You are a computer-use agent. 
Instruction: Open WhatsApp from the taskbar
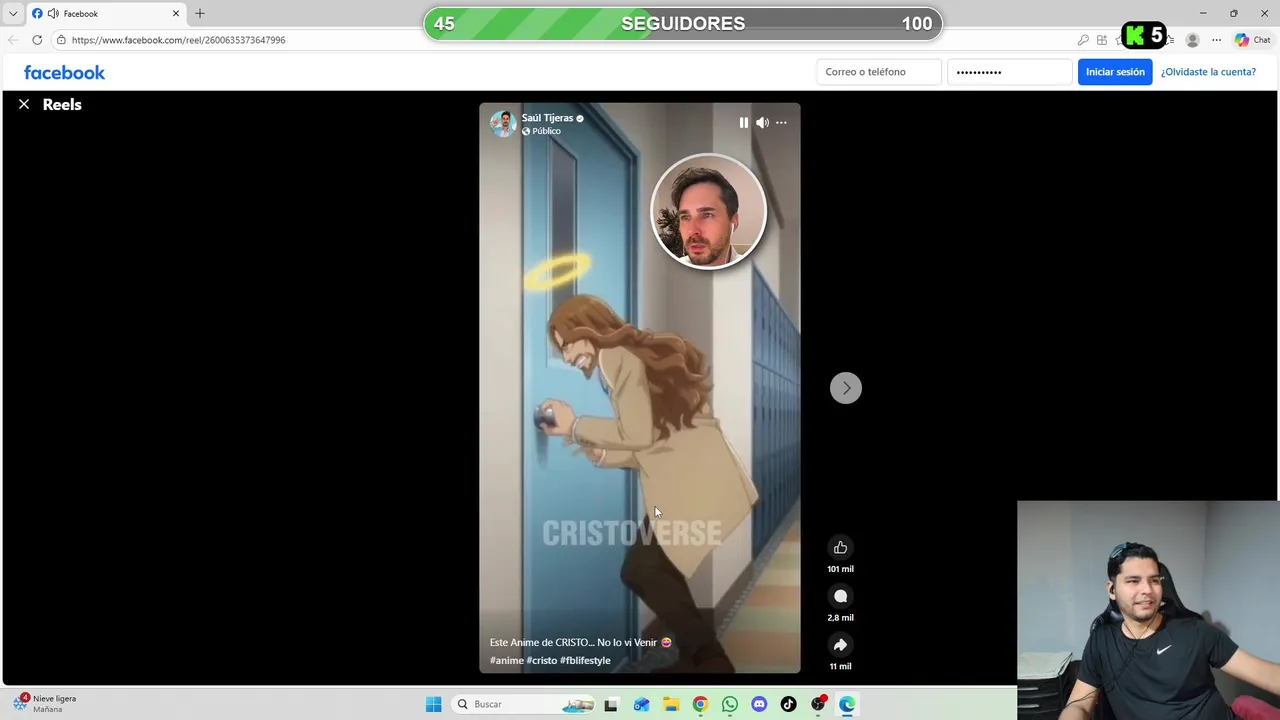click(x=730, y=704)
